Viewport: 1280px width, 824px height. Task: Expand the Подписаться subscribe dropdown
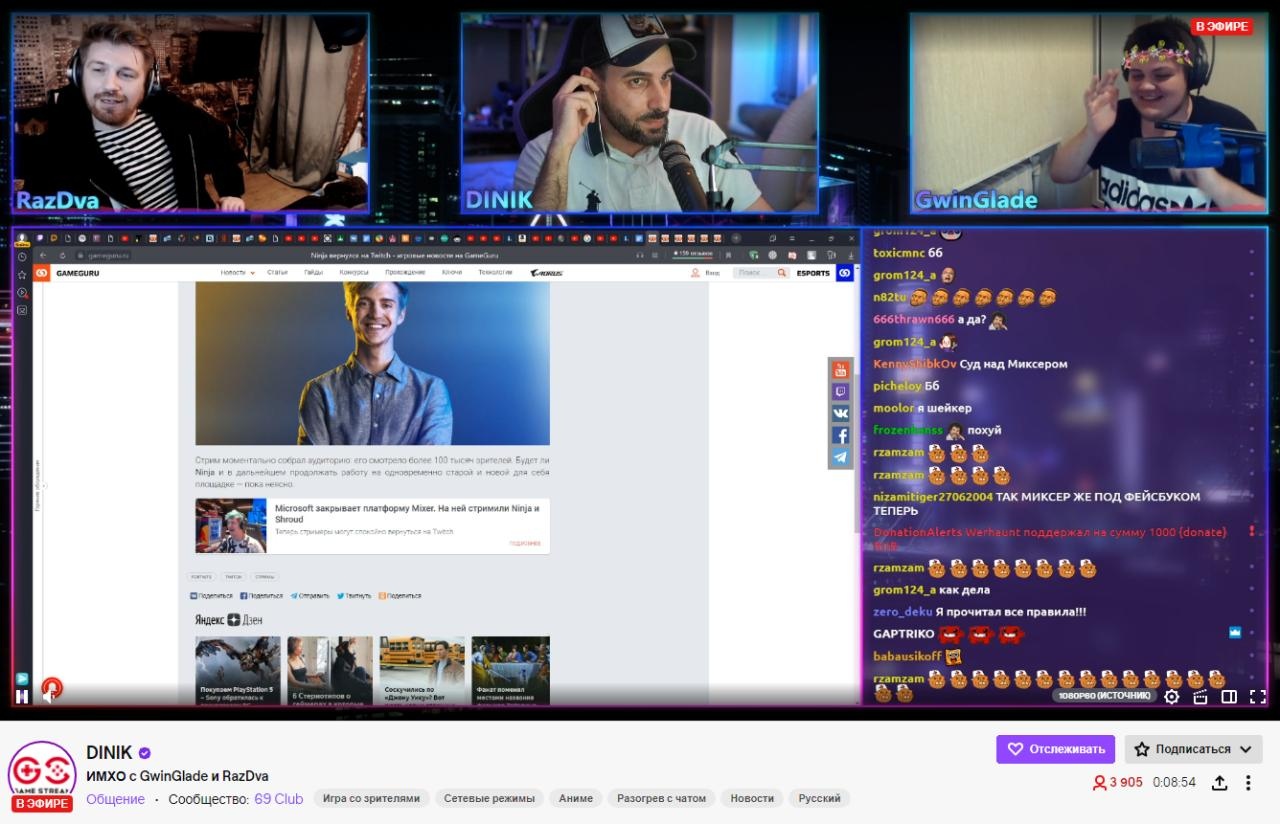1194,749
